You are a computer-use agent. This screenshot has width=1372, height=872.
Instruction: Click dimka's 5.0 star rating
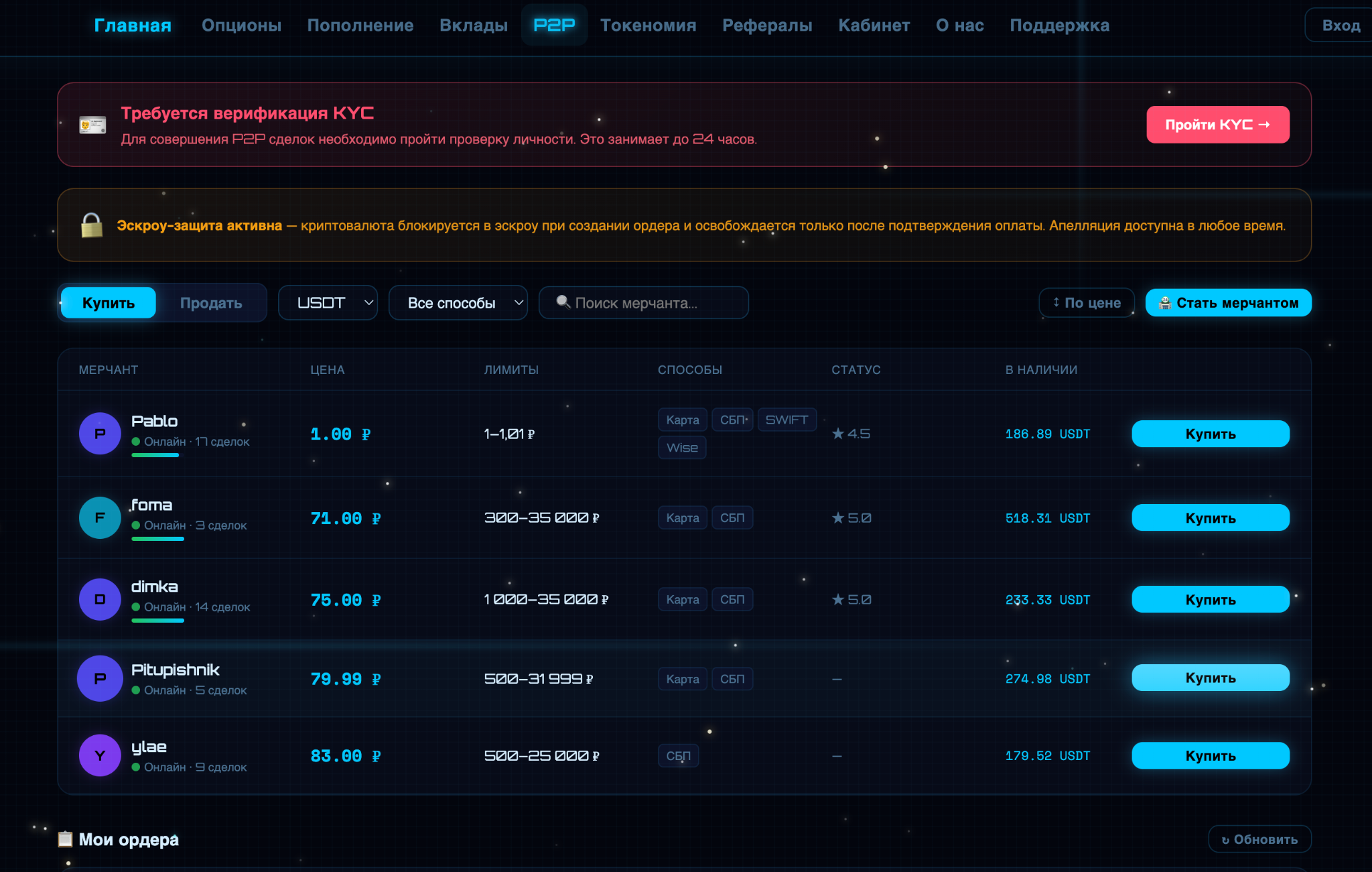(x=851, y=600)
